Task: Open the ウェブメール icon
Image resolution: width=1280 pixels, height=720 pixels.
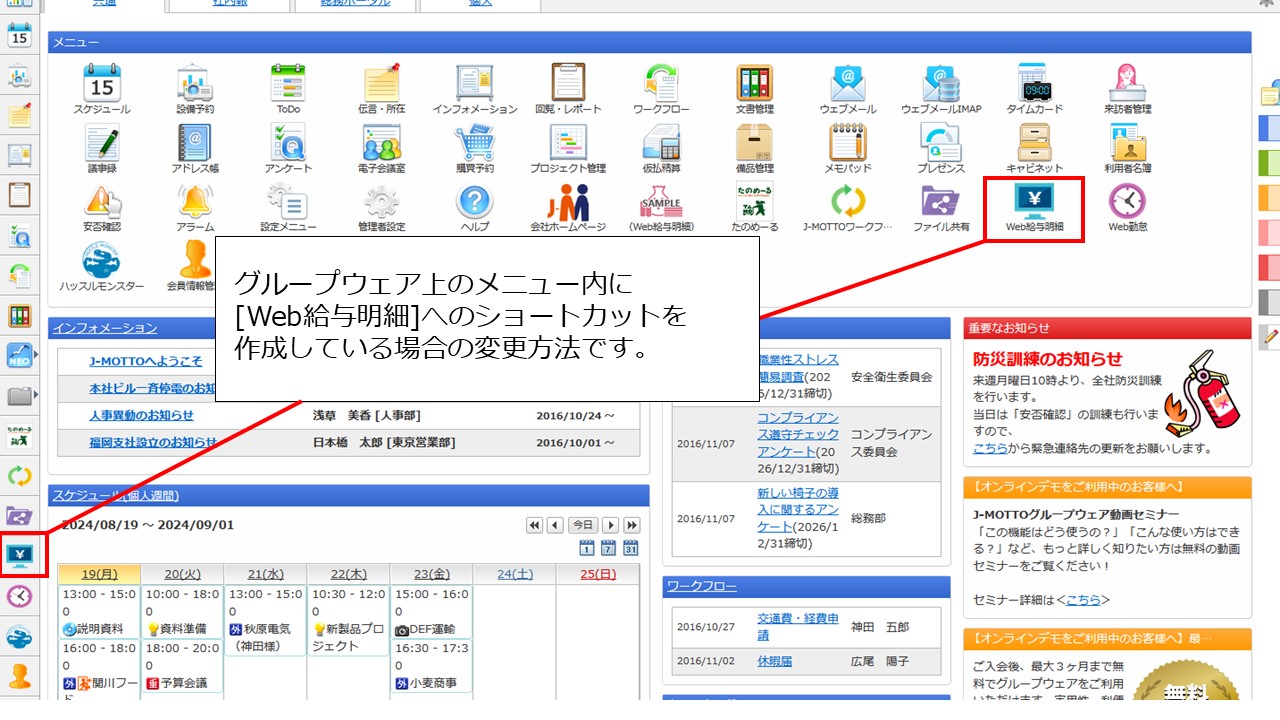Action: (848, 88)
